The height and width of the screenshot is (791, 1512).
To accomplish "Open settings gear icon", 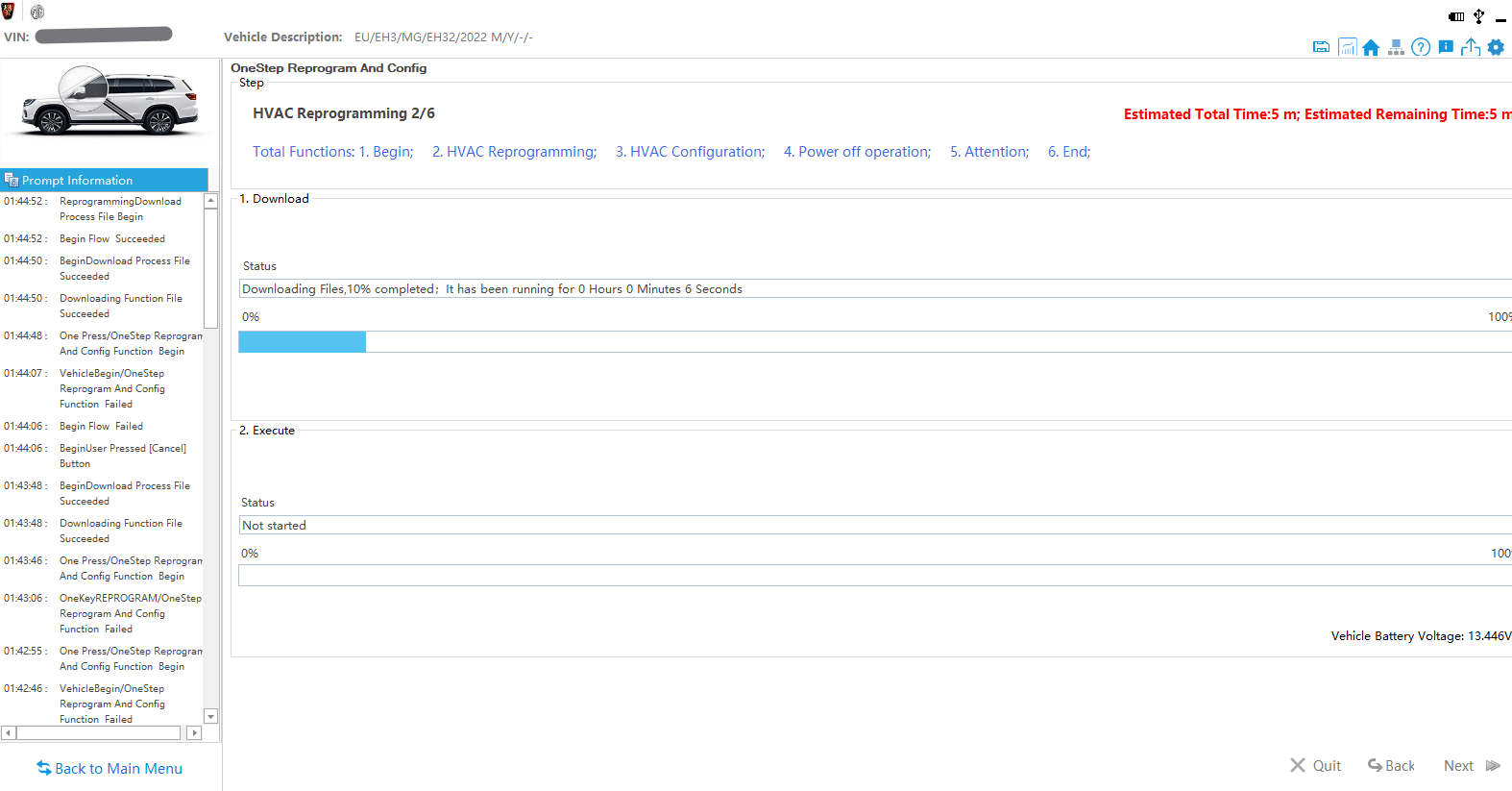I will pyautogui.click(x=1496, y=47).
